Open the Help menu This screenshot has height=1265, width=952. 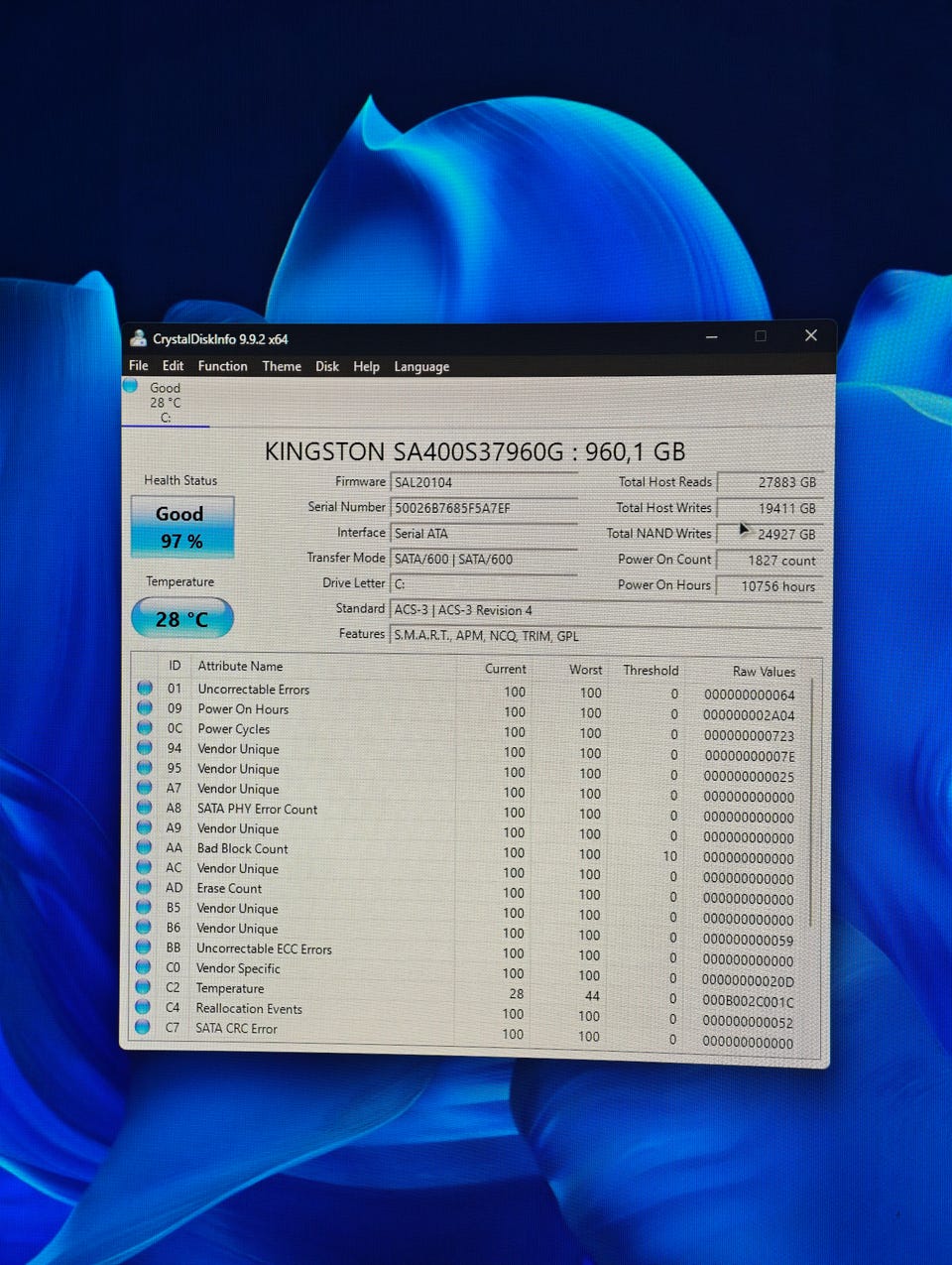click(367, 366)
